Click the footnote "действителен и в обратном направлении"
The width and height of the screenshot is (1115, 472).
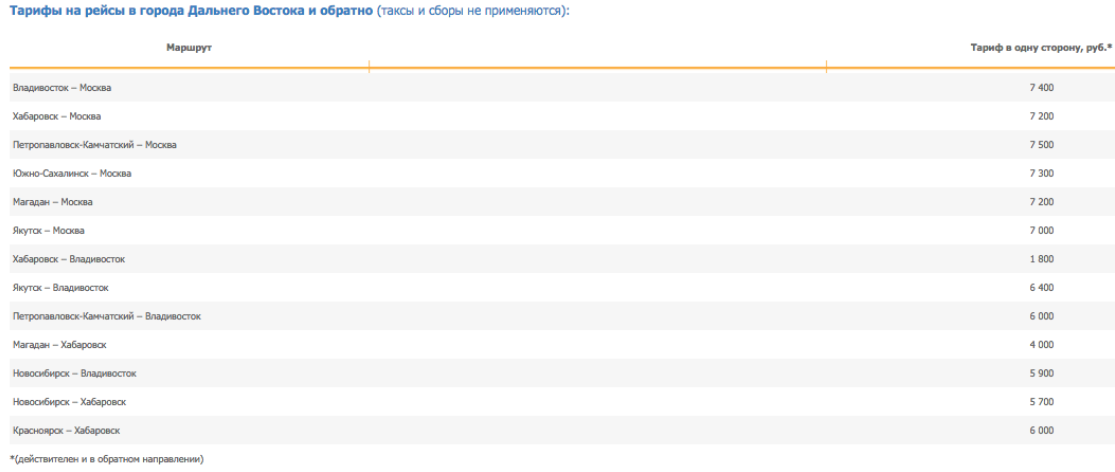point(108,459)
